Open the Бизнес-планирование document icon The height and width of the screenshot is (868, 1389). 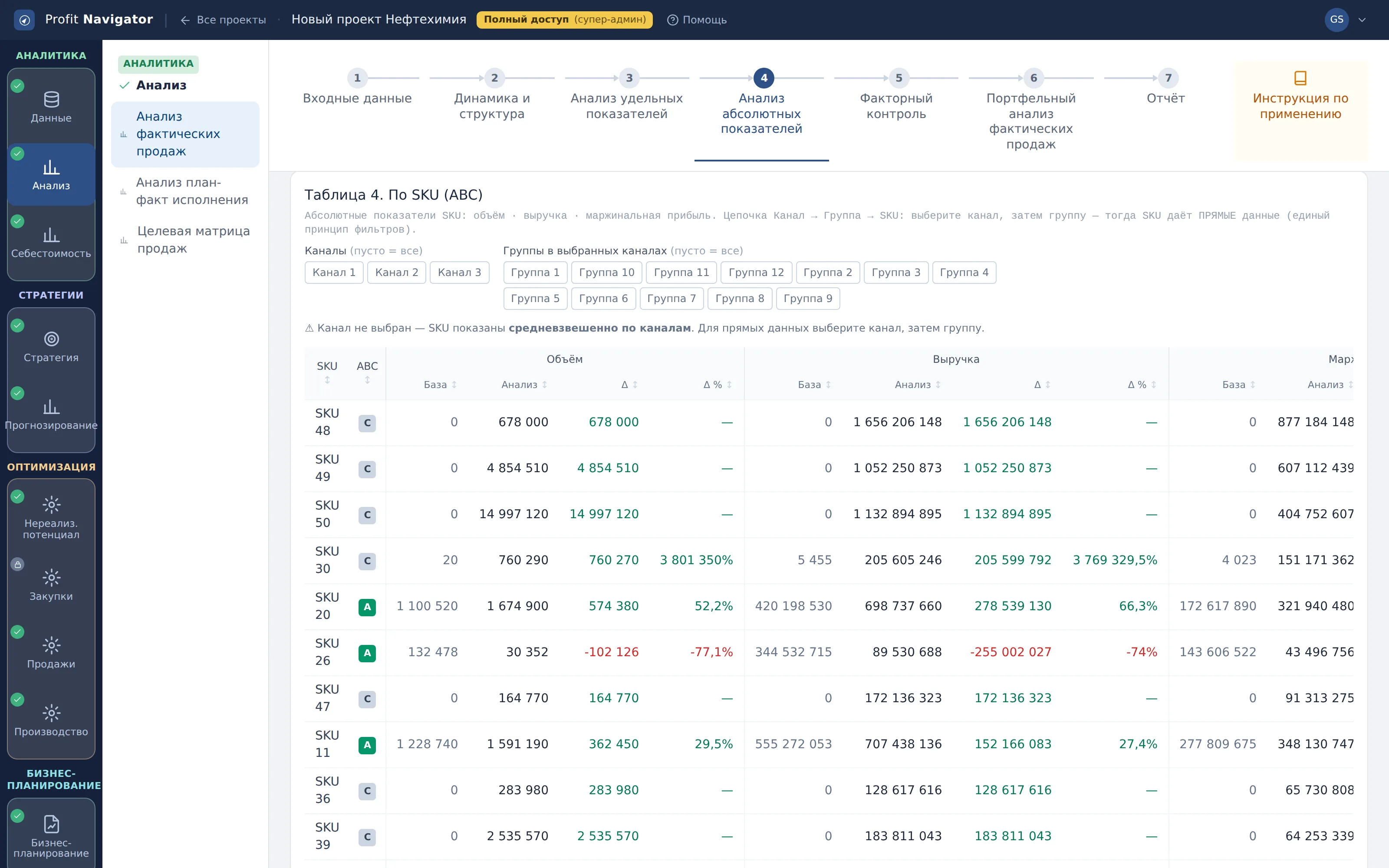pyautogui.click(x=51, y=824)
